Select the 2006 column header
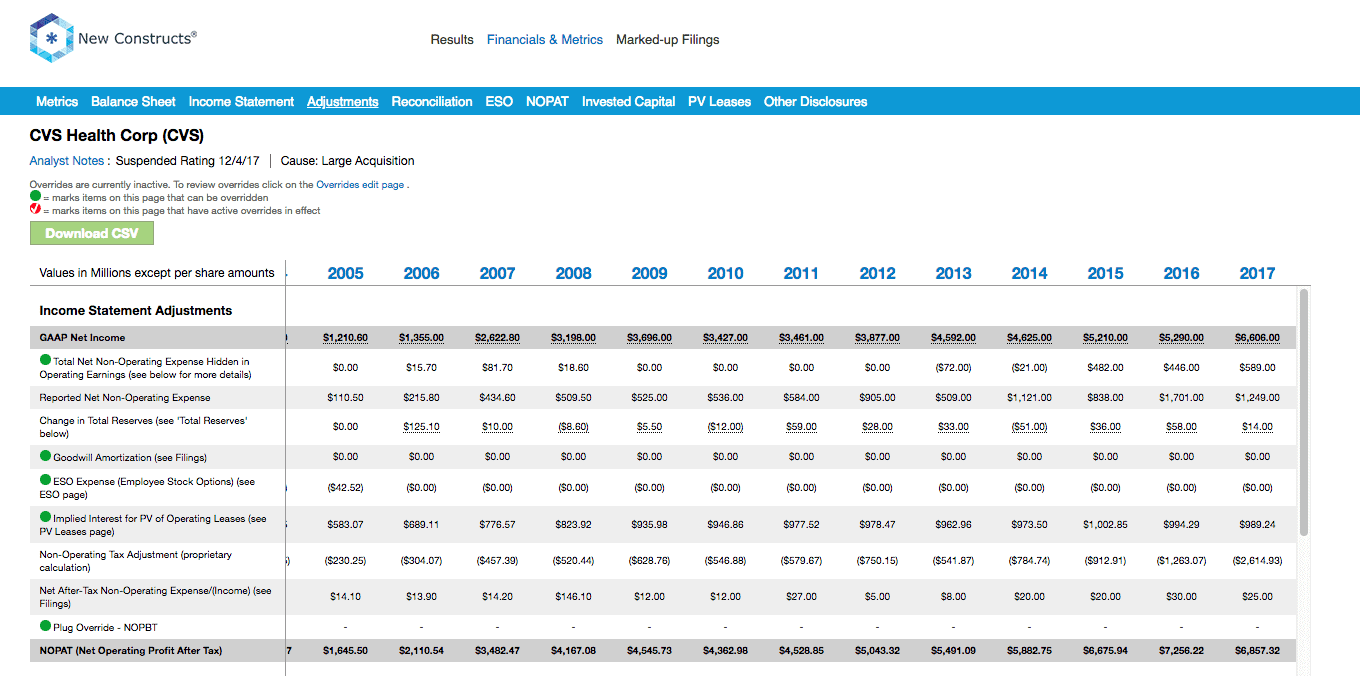Image resolution: width=1360 pixels, height=676 pixels. (422, 273)
